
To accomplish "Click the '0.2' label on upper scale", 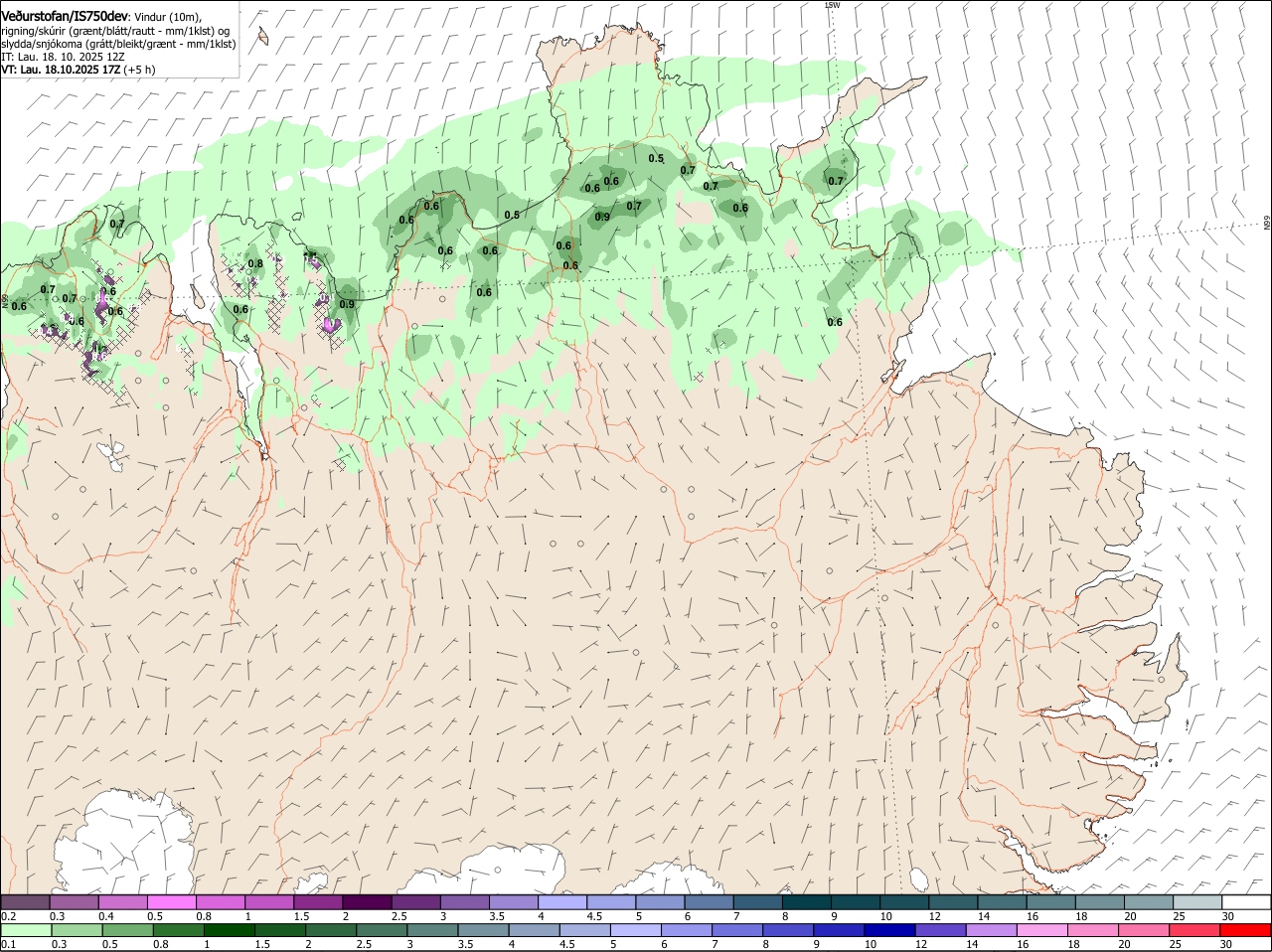I will pos(9,916).
